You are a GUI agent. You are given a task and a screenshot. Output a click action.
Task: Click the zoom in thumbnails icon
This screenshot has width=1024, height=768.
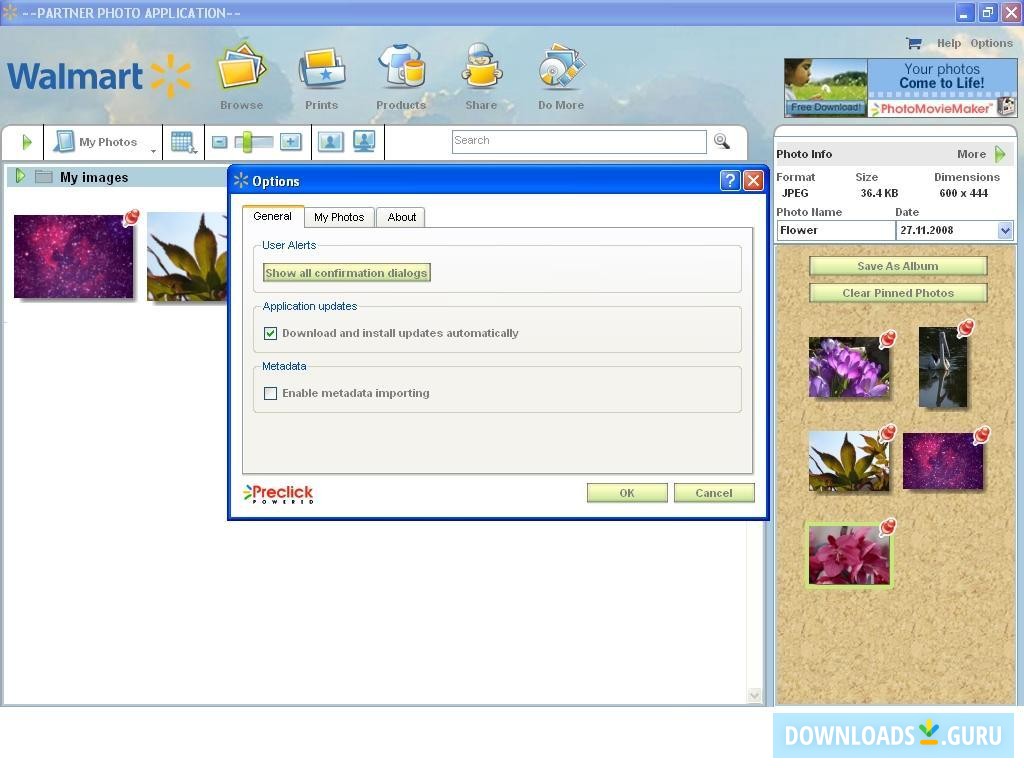pyautogui.click(x=291, y=142)
